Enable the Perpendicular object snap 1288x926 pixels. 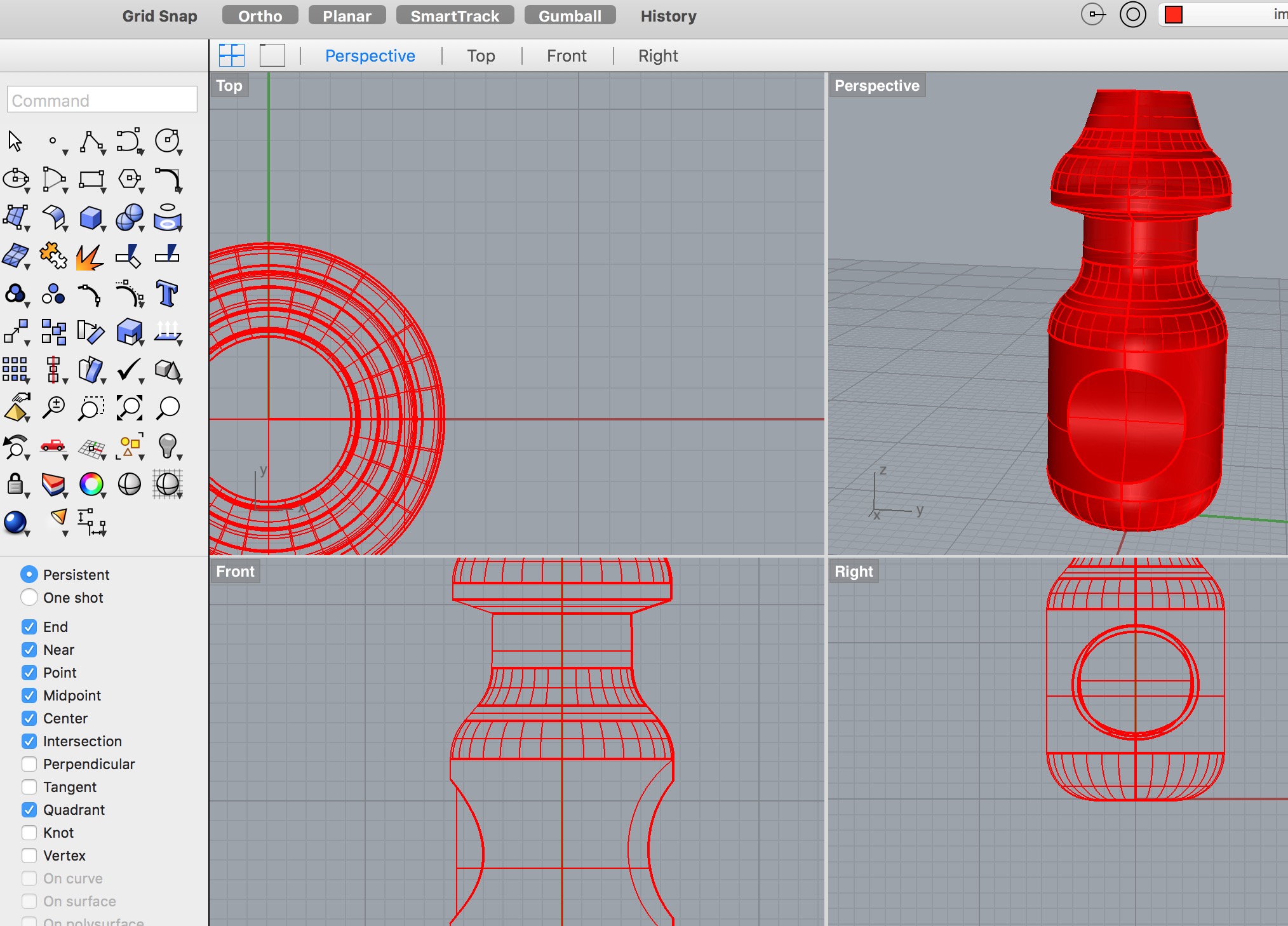point(29,764)
